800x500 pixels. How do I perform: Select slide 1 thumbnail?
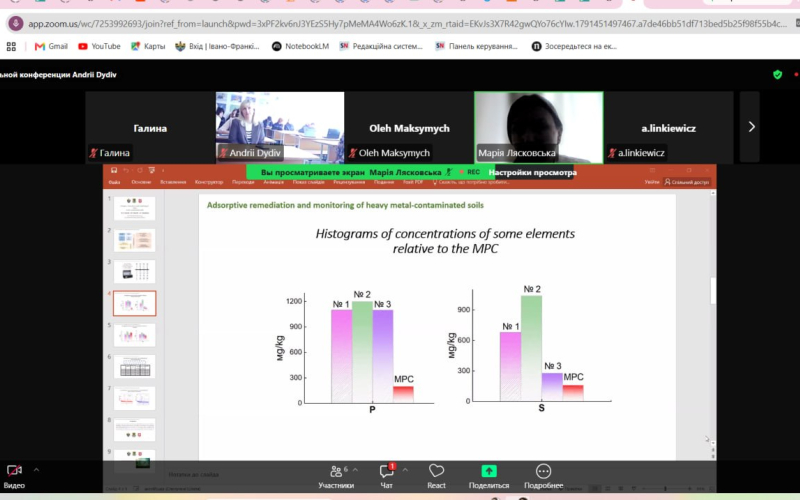[134, 208]
